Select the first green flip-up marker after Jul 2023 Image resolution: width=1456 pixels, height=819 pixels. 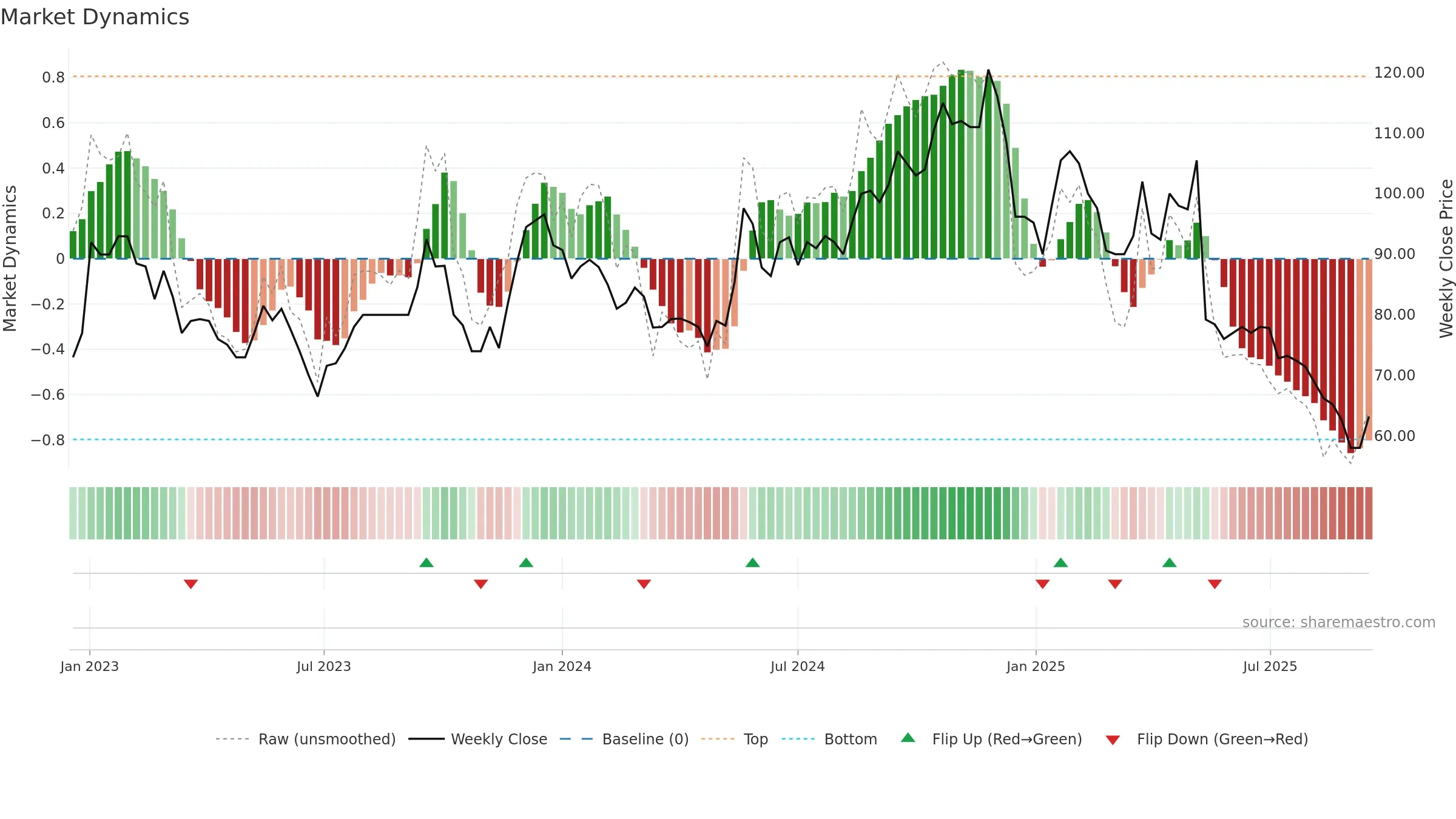[426, 562]
